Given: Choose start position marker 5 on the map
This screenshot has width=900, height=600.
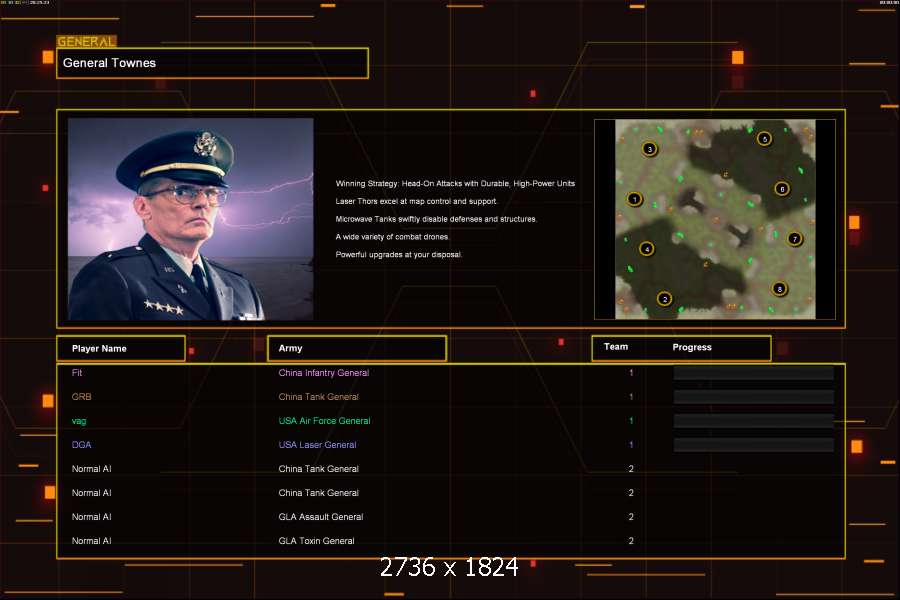Looking at the screenshot, I should click(764, 139).
